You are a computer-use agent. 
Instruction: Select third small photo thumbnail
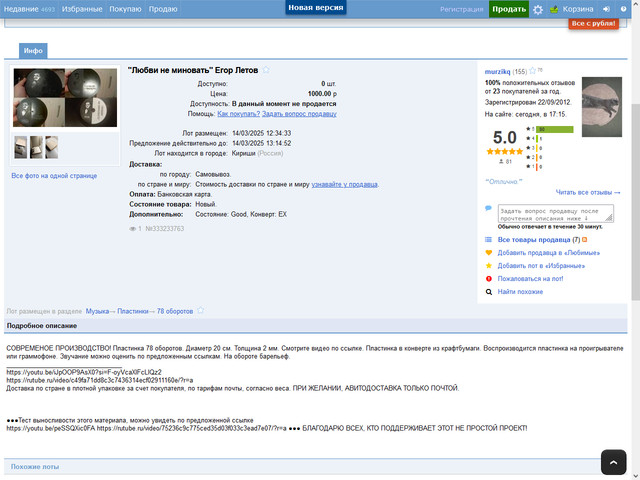51,147
